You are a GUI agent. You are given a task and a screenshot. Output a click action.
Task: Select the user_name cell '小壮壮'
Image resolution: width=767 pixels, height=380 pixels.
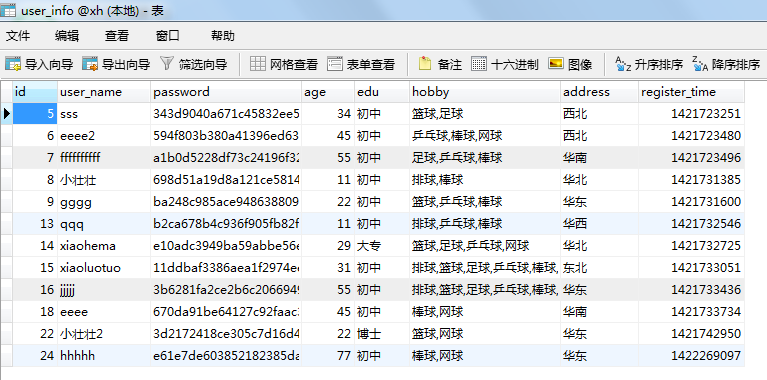[104, 180]
